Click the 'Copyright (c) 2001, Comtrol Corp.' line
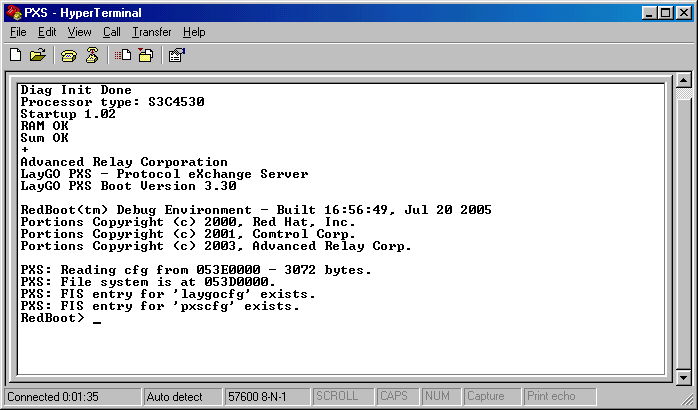The height and width of the screenshot is (410, 698). (188, 234)
